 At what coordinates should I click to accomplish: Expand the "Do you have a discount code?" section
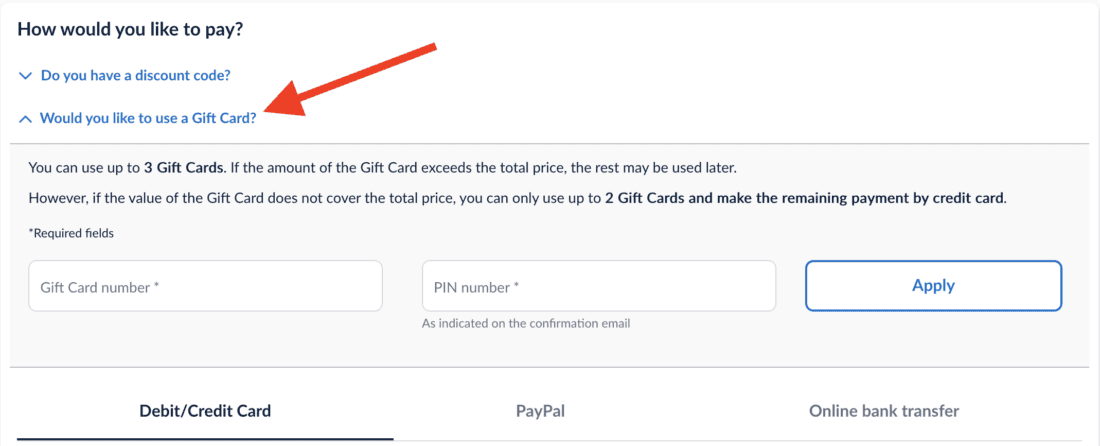(x=136, y=76)
